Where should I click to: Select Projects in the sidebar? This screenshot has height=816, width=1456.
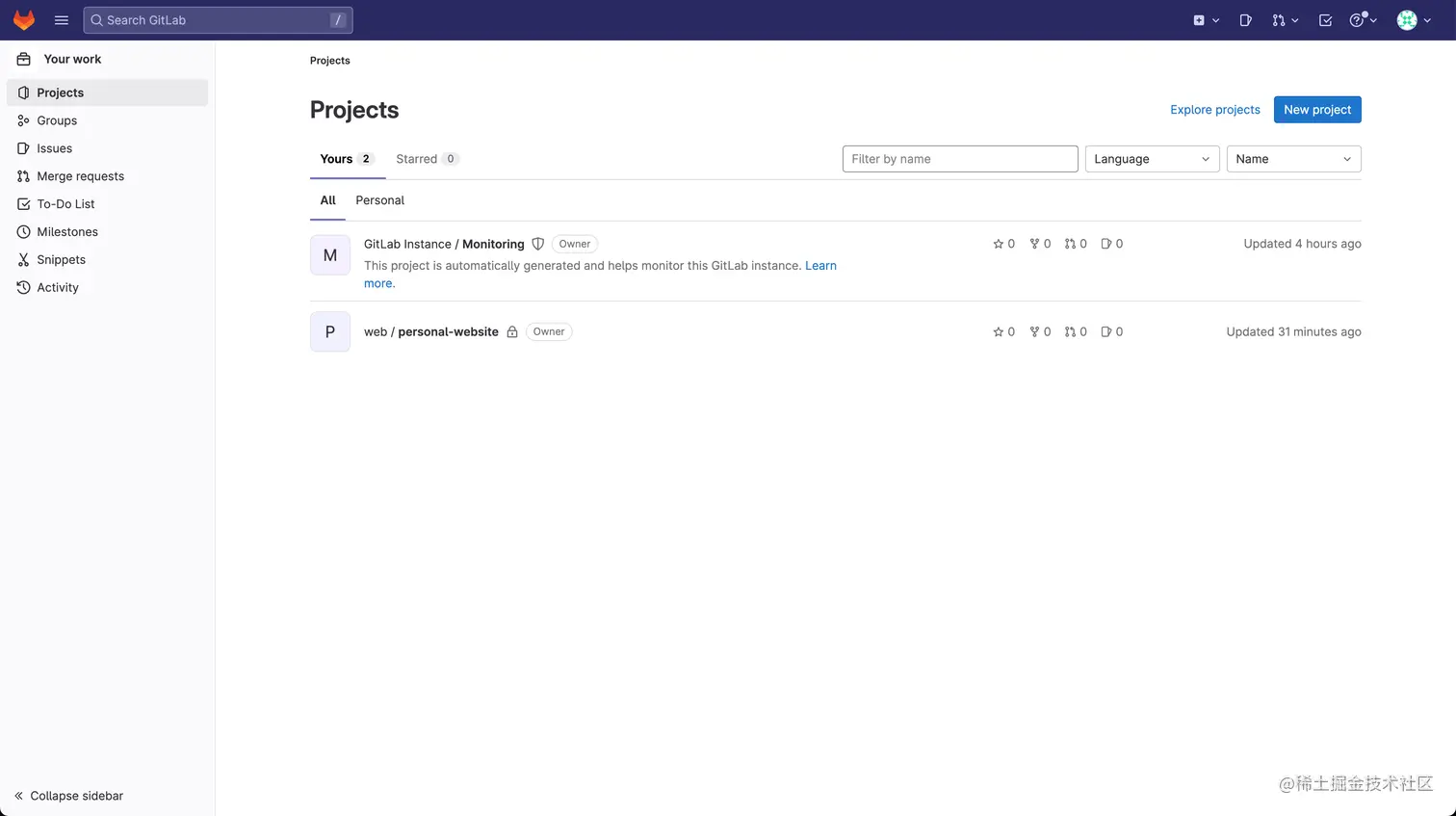107,92
